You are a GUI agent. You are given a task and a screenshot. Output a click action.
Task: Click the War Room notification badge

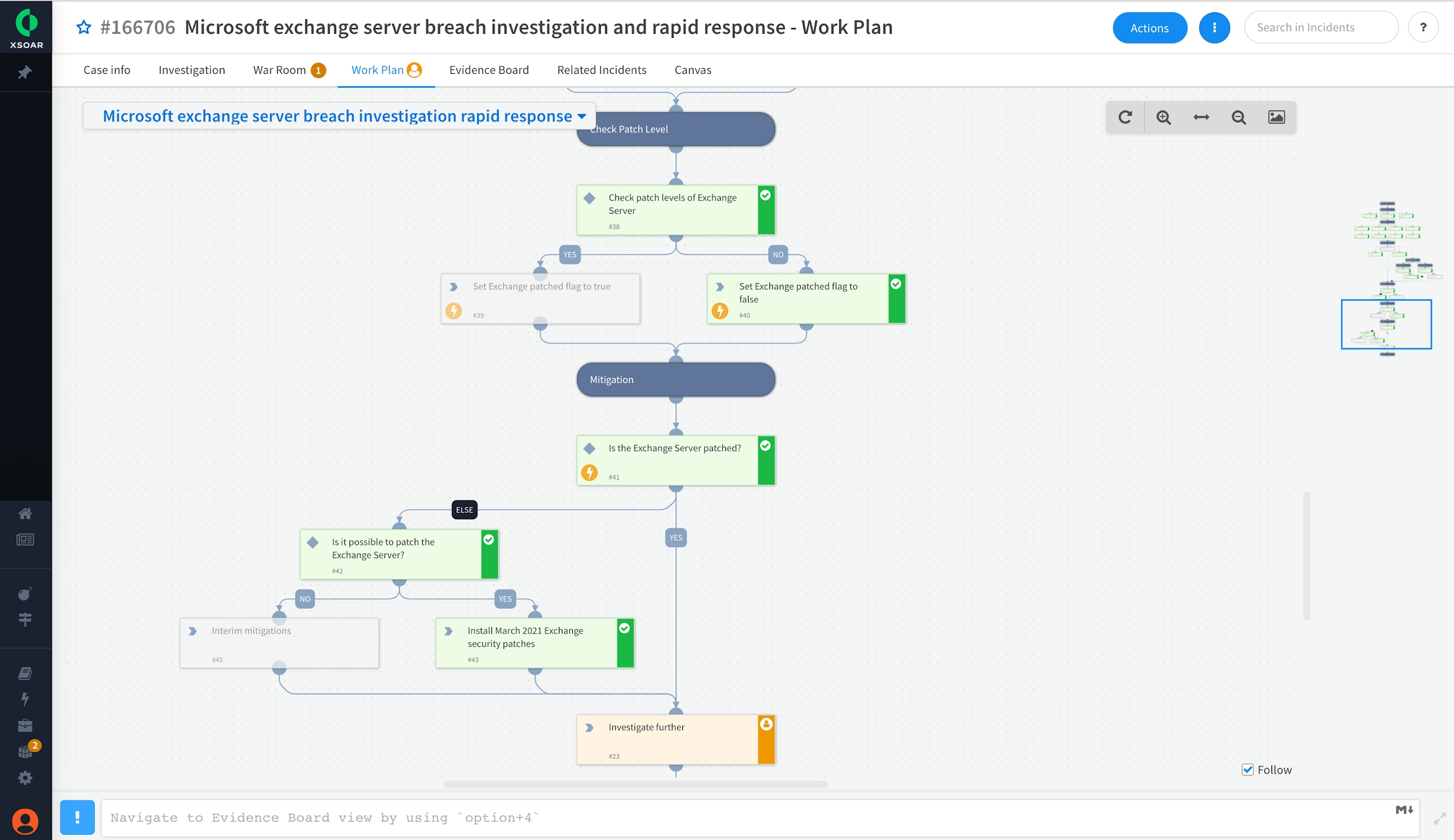[318, 70]
